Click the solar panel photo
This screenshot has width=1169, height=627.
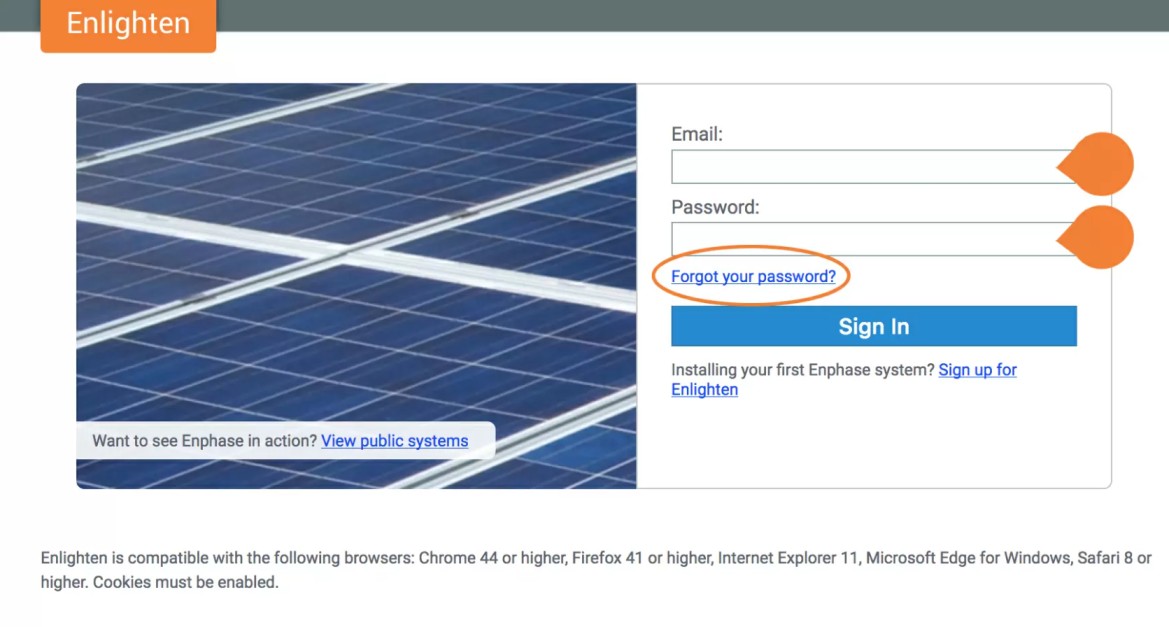pos(356,250)
